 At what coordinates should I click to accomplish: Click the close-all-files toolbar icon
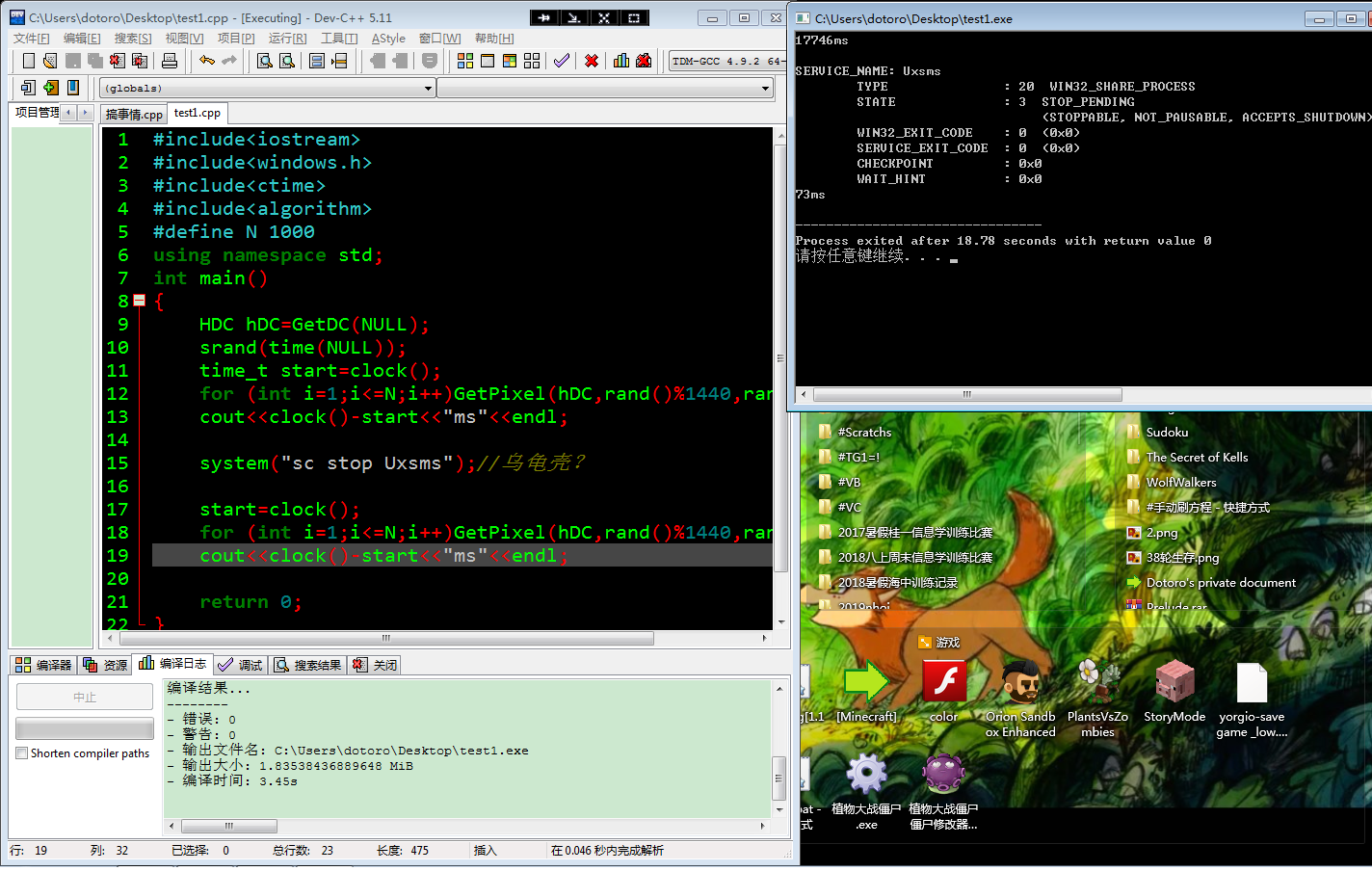[140, 61]
